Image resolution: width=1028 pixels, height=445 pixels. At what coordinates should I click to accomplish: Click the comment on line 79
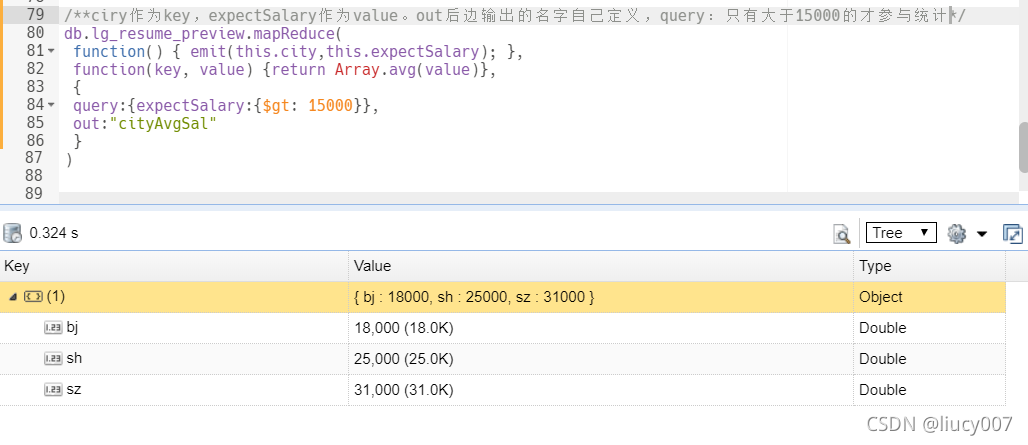(515, 16)
